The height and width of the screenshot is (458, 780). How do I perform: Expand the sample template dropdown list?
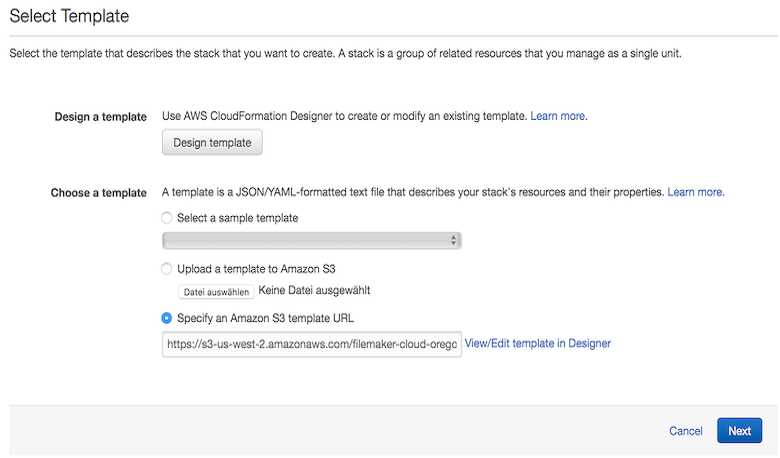pyautogui.click(x=311, y=240)
